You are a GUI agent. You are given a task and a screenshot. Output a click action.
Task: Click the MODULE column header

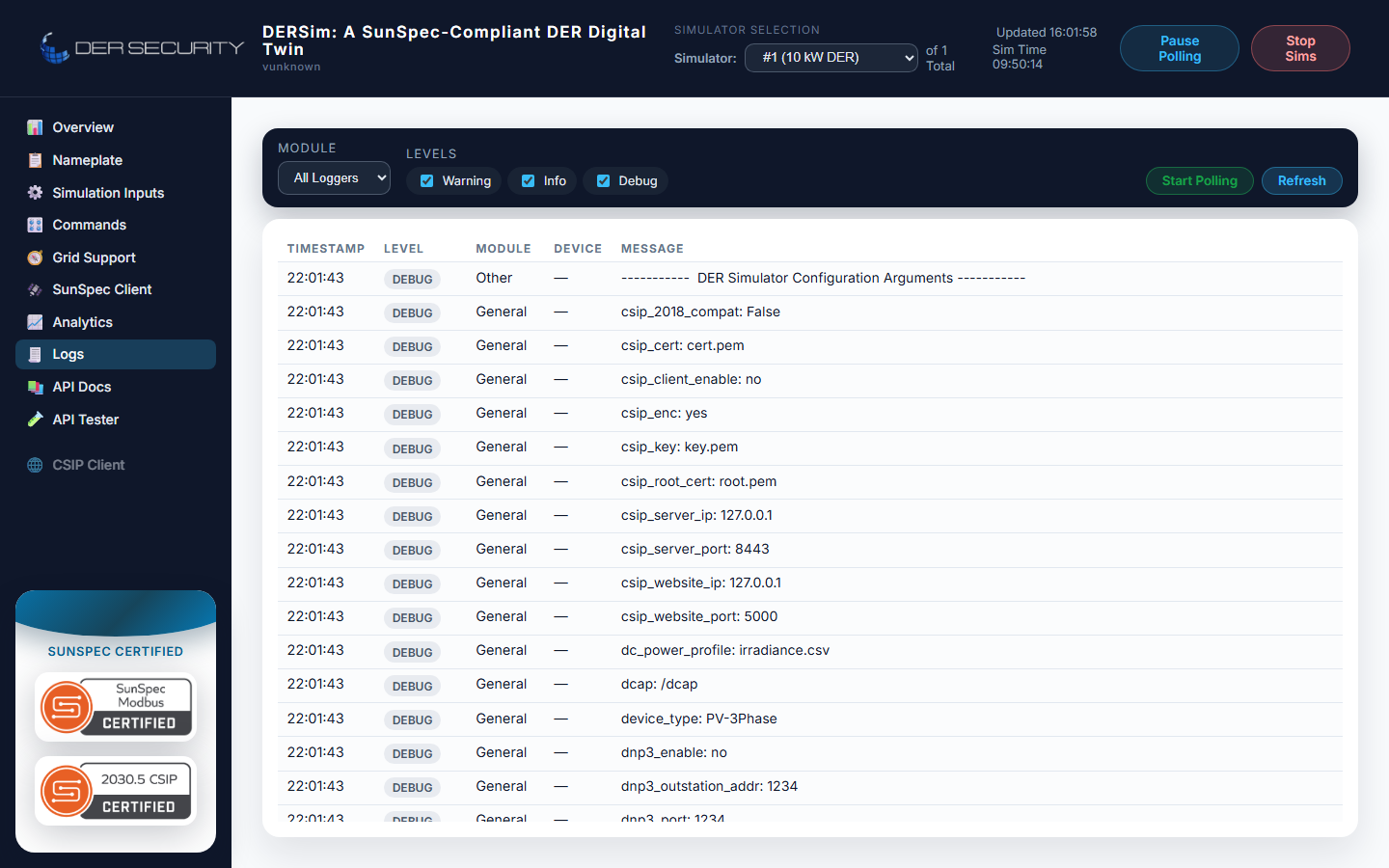pos(504,249)
